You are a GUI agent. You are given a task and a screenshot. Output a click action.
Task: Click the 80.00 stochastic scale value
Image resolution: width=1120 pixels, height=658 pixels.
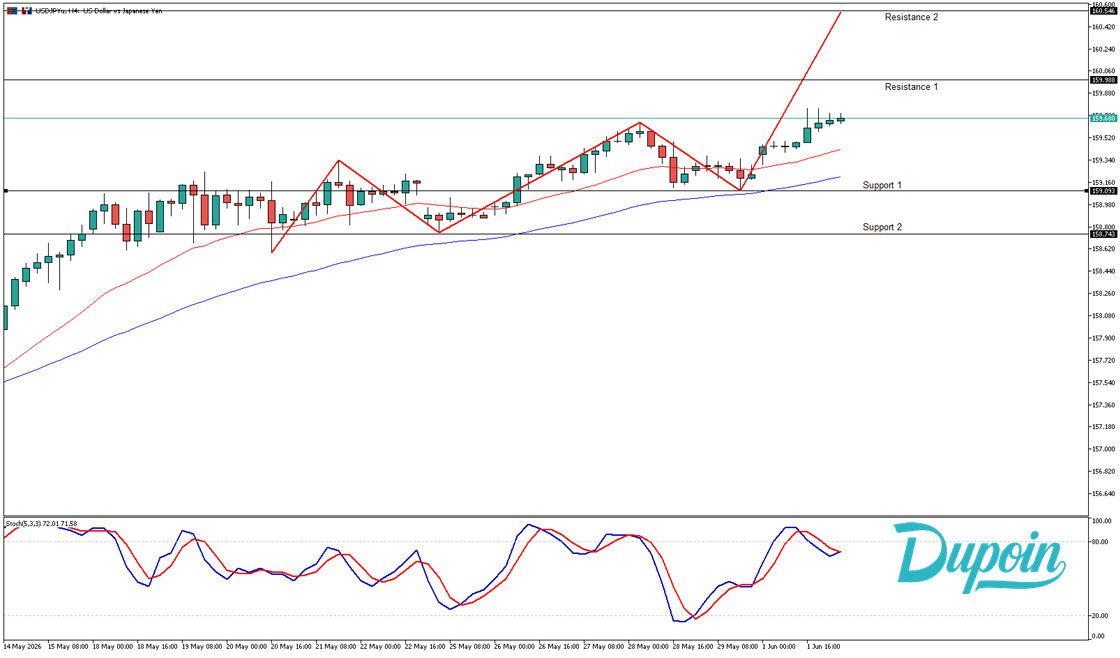point(1100,542)
